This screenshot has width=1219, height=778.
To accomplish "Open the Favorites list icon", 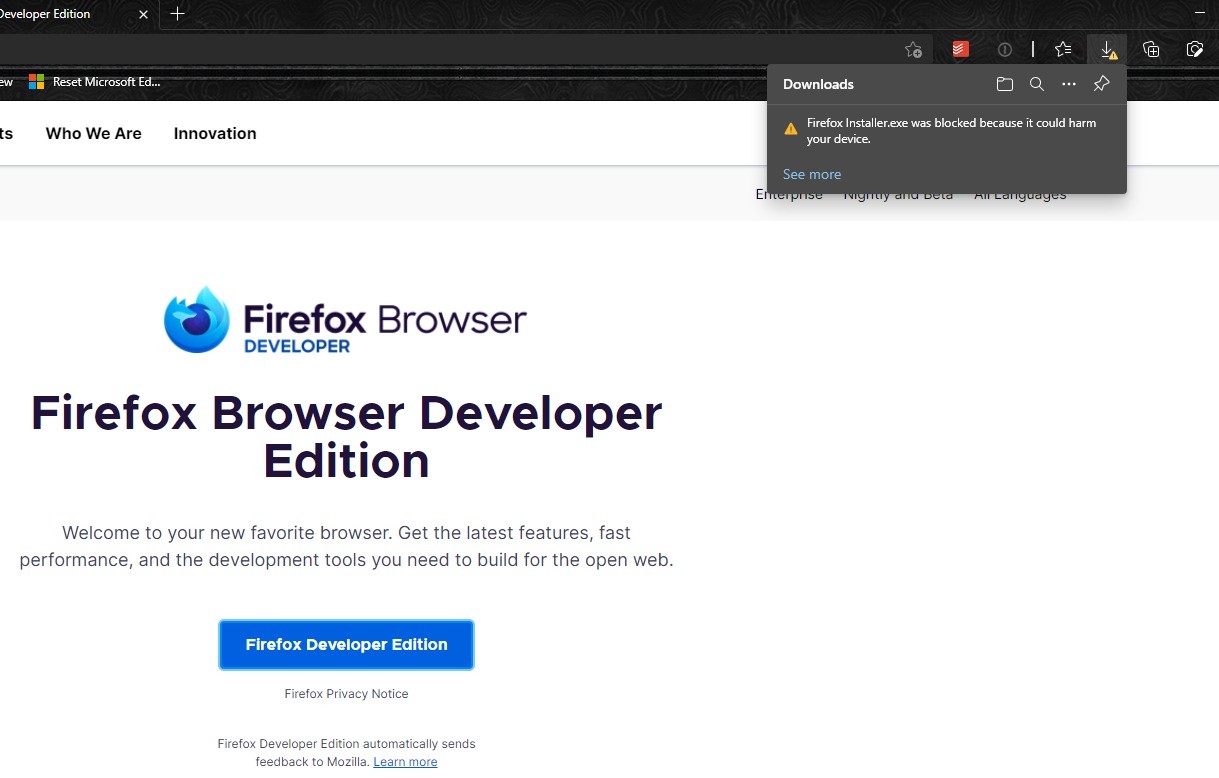I will pos(1063,49).
